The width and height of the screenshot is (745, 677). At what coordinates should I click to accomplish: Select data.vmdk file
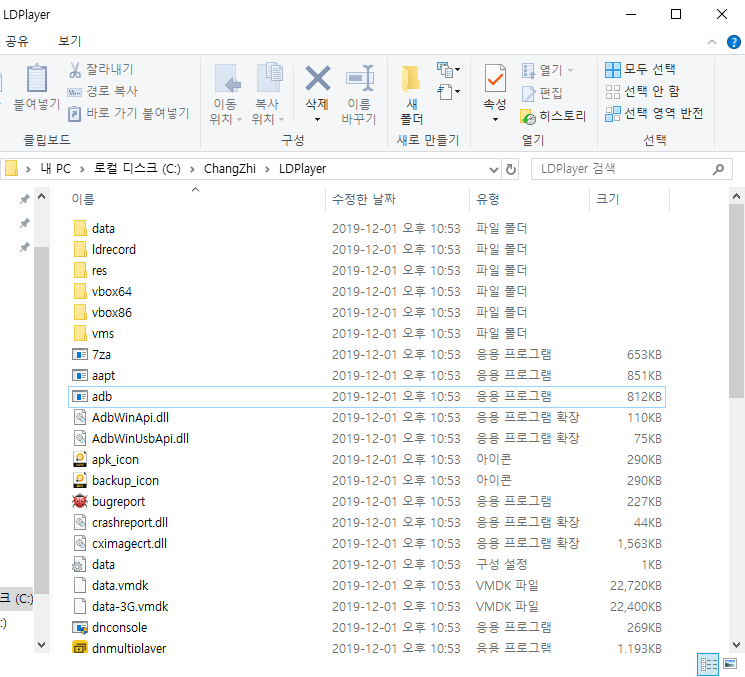click(110, 585)
